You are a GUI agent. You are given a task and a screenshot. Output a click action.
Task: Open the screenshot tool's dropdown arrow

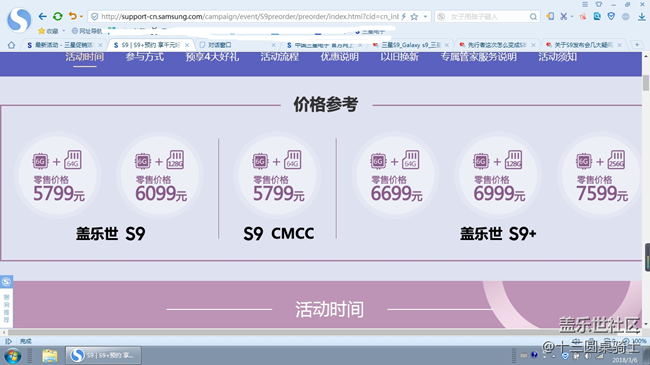[x=572, y=17]
